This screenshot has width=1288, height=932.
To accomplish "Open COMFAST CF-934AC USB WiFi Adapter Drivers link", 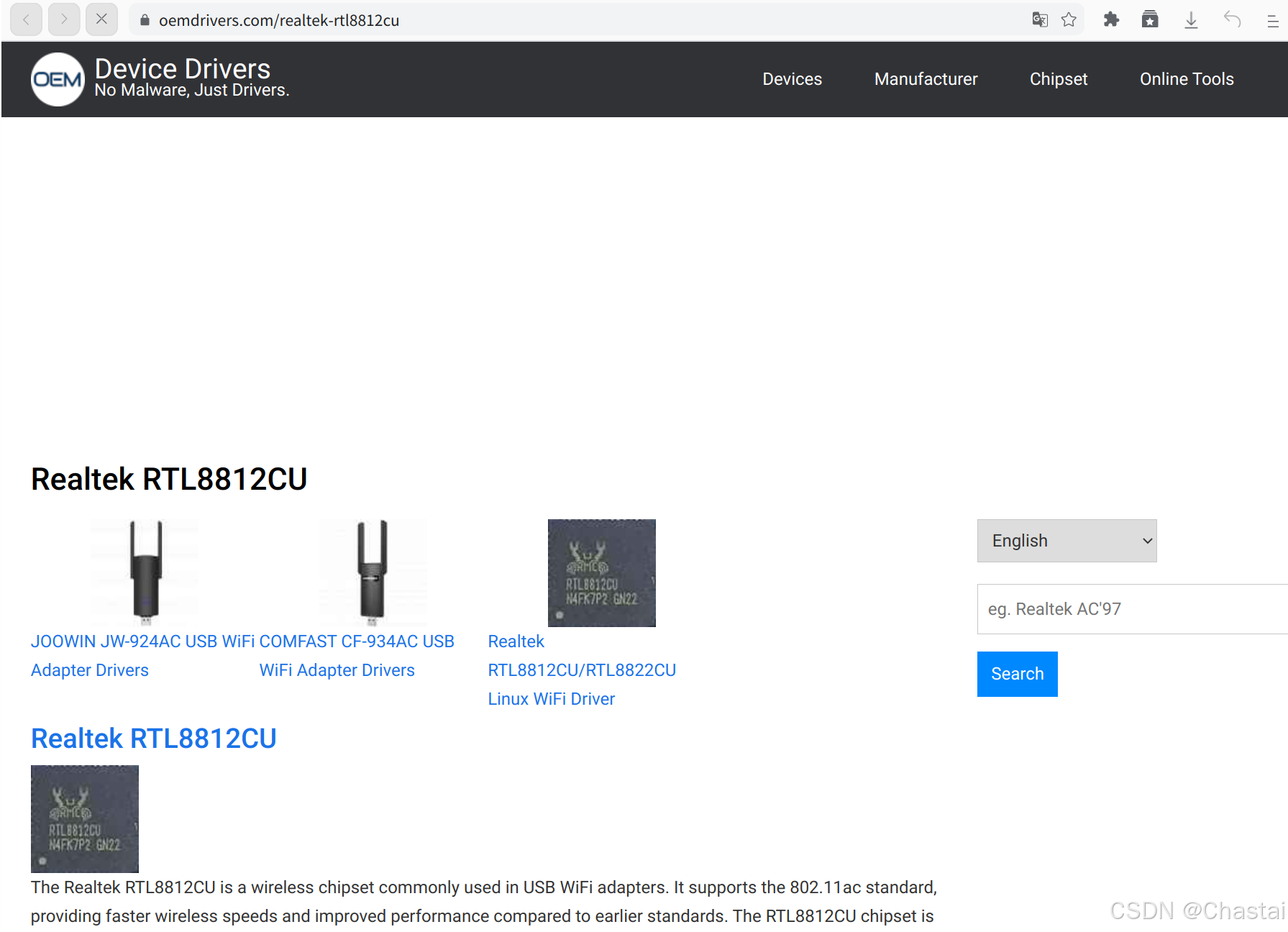I will (357, 656).
